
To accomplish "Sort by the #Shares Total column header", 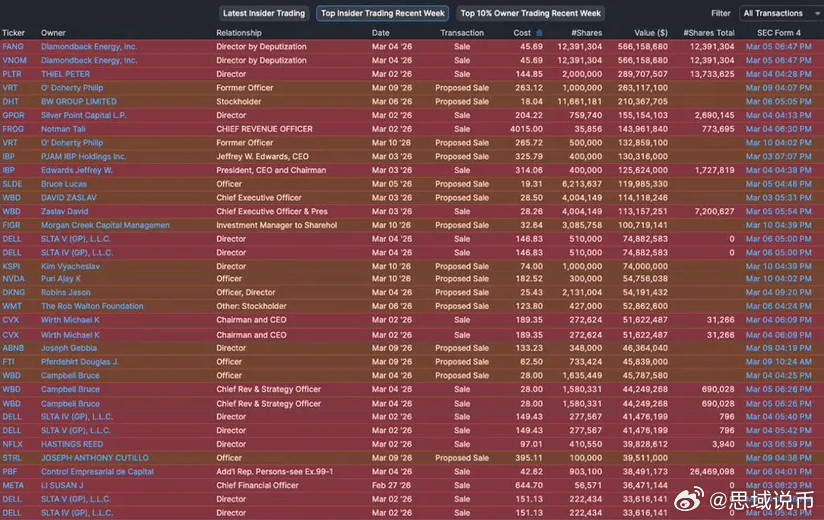I will 709,33.
